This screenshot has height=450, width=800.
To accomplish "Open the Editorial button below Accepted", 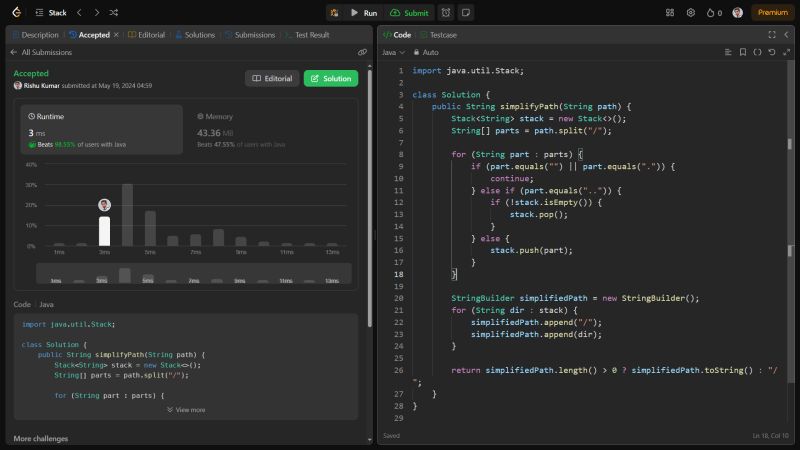I will 272,79.
